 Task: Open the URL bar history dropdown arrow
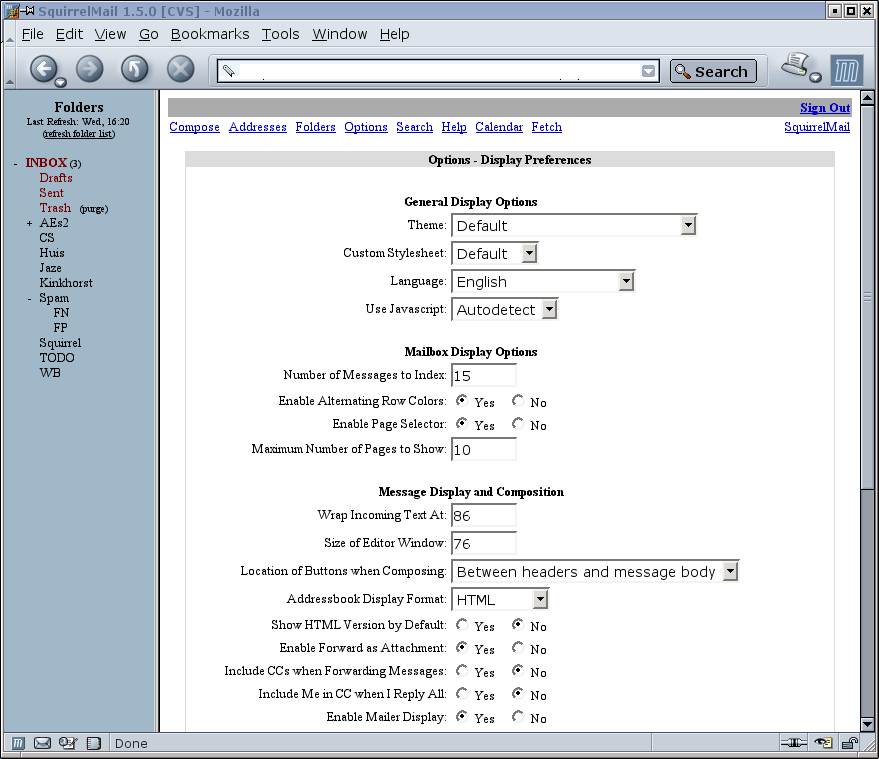point(648,71)
